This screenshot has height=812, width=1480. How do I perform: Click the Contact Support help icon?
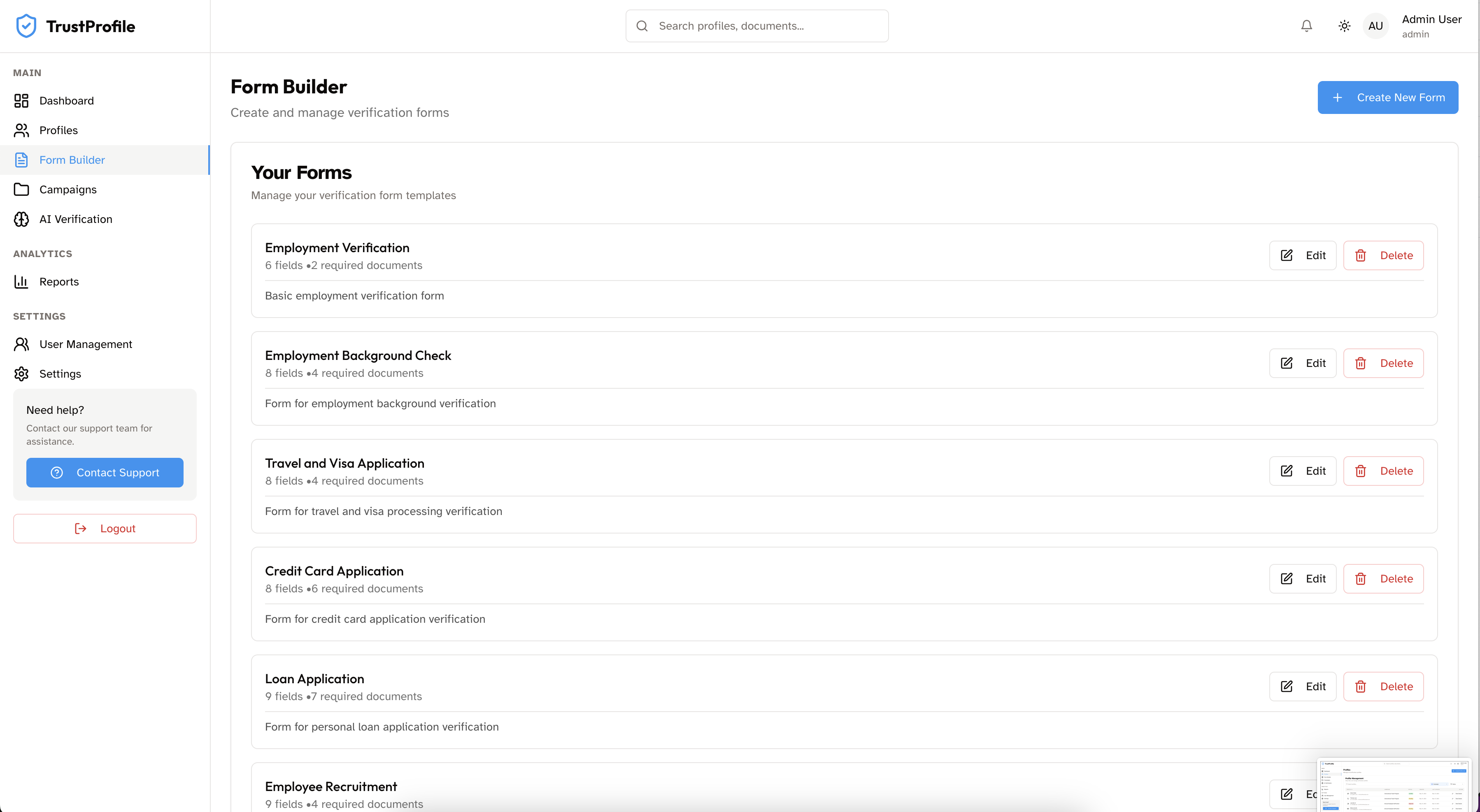(x=57, y=473)
